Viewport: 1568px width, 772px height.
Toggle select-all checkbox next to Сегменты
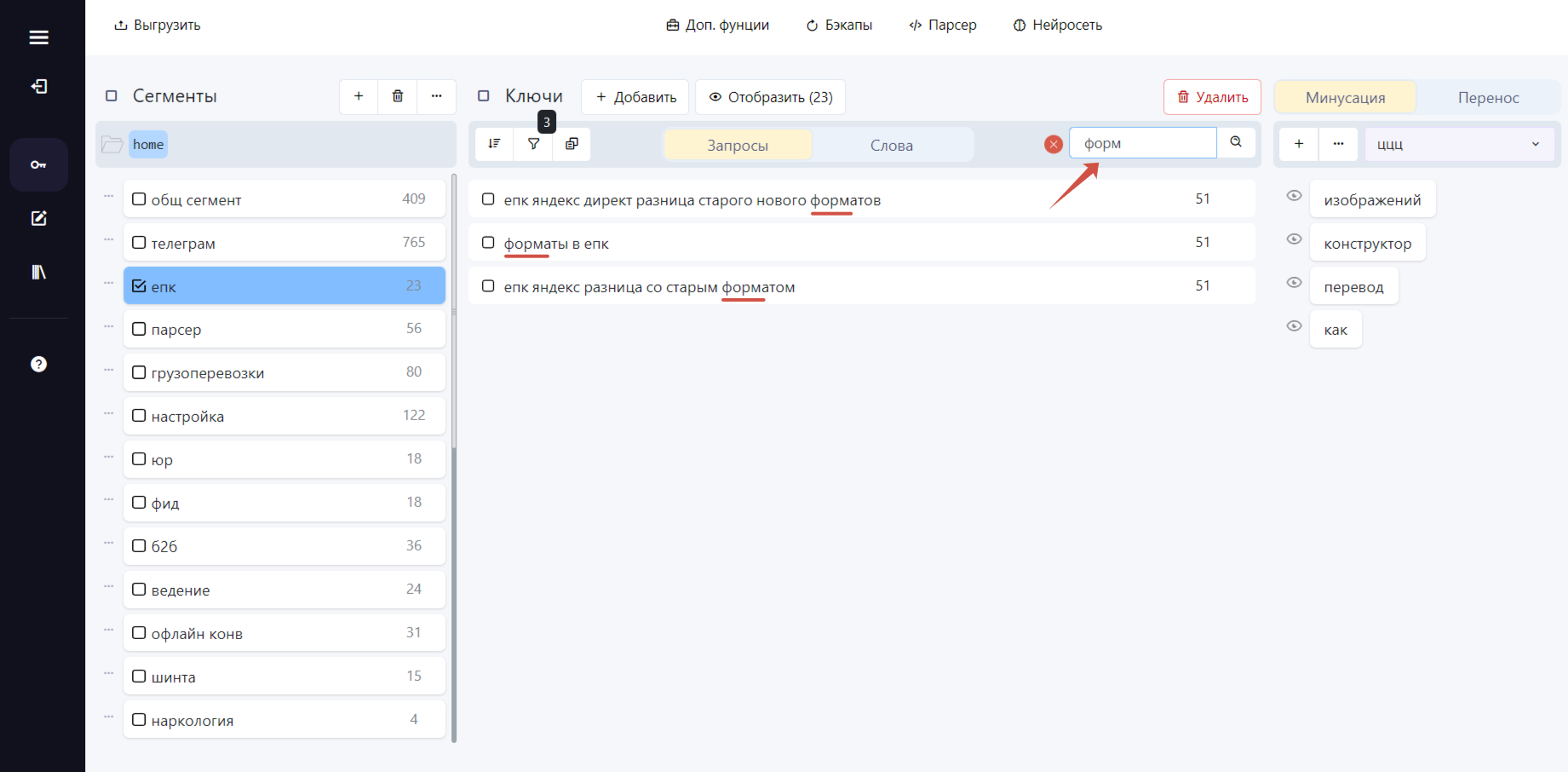(111, 96)
